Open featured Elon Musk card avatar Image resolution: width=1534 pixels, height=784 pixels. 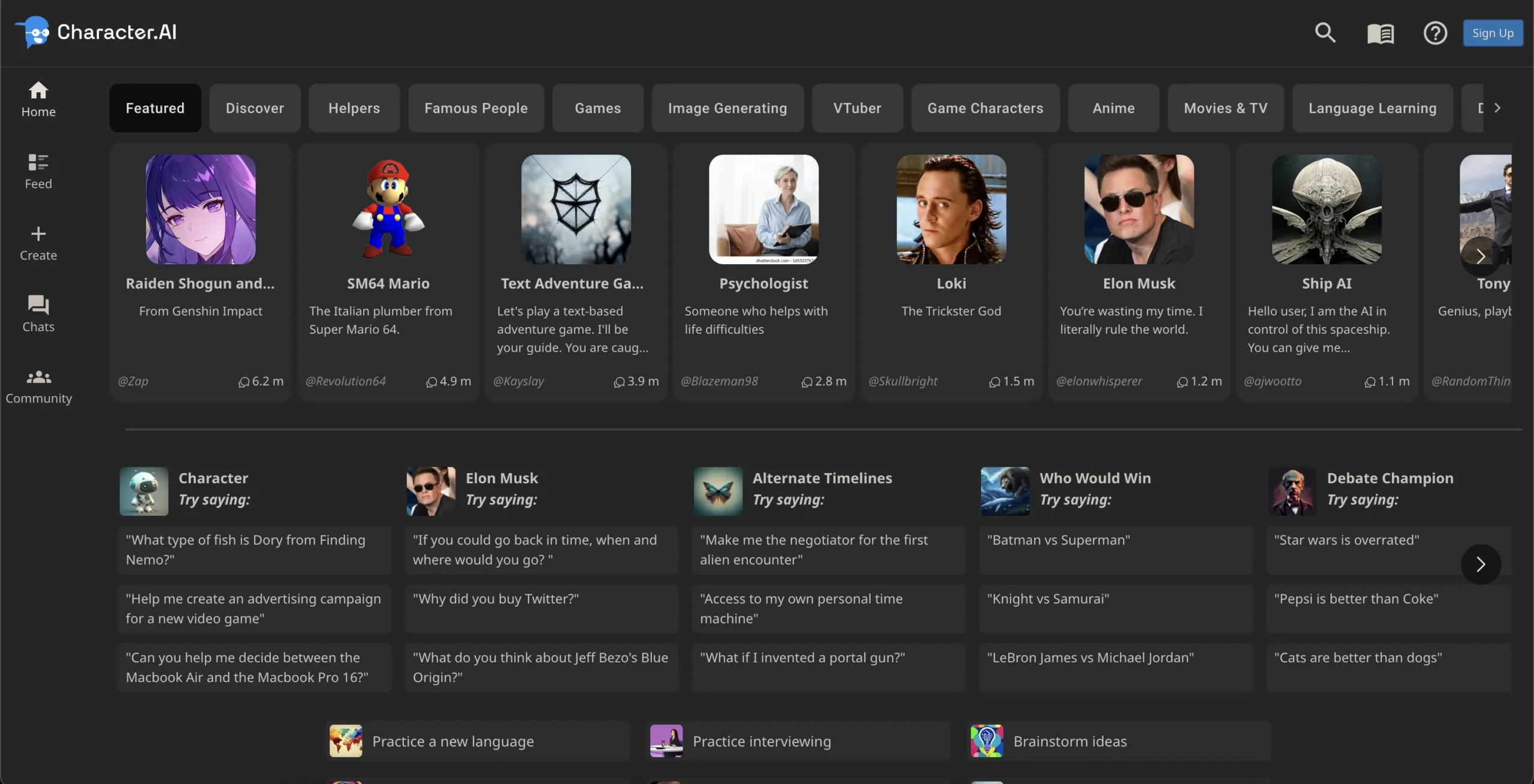[1139, 209]
